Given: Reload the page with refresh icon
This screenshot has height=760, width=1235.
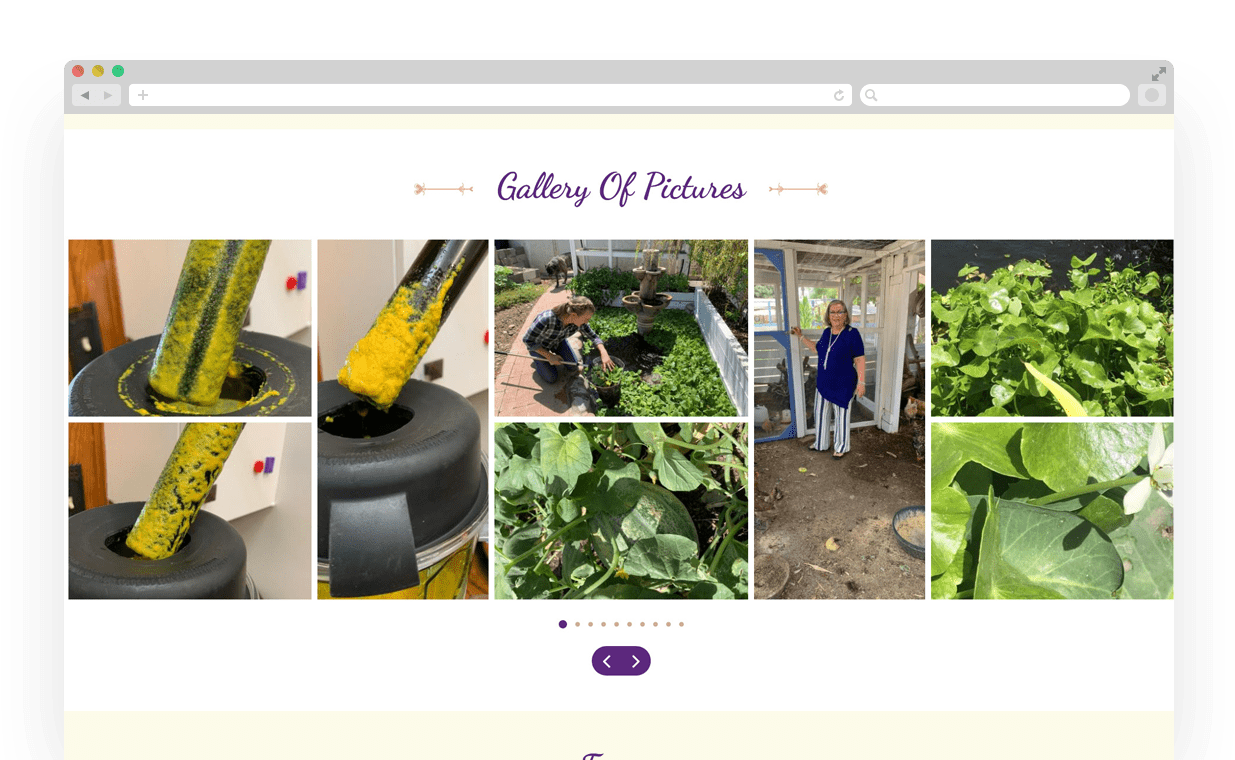Looking at the screenshot, I should point(839,95).
